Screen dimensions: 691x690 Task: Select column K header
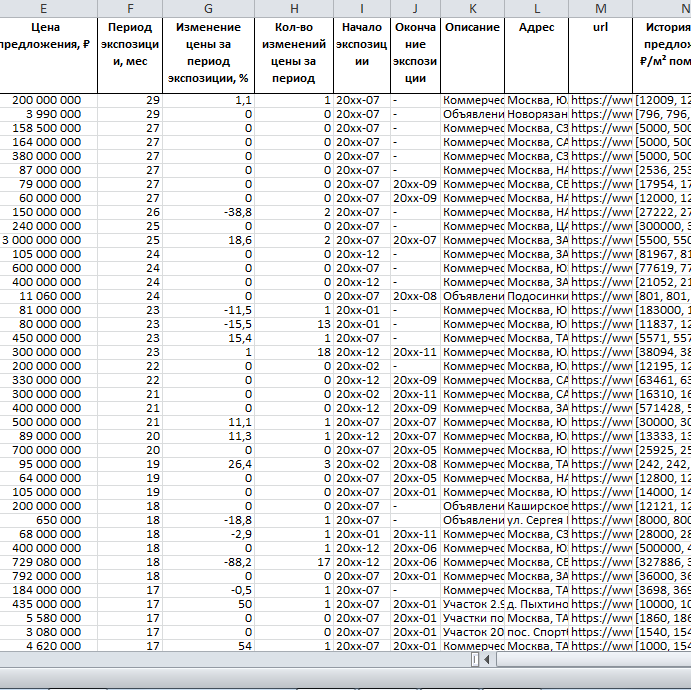[x=472, y=8]
